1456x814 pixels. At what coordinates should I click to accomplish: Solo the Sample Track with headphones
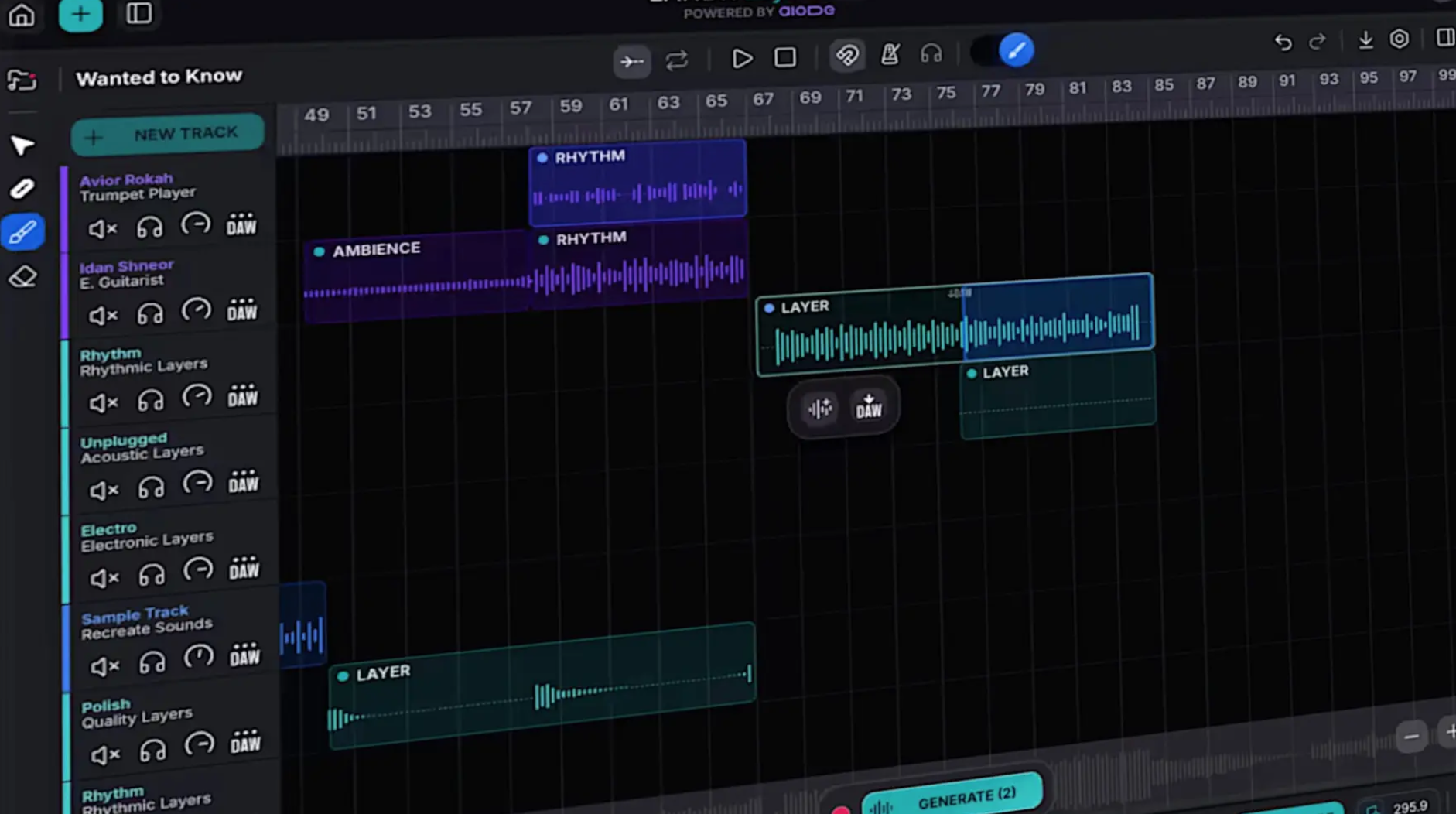pyautogui.click(x=153, y=663)
